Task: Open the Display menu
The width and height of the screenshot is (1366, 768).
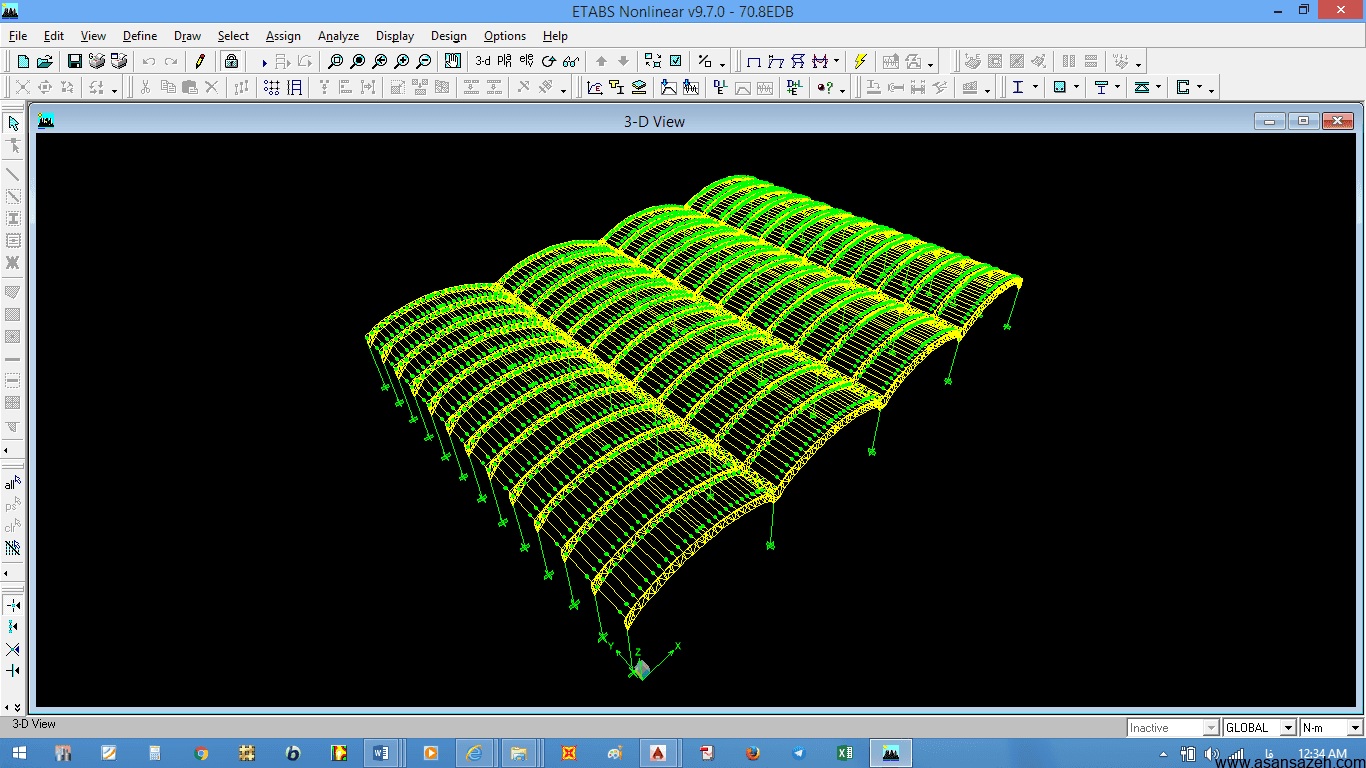Action: click(395, 36)
